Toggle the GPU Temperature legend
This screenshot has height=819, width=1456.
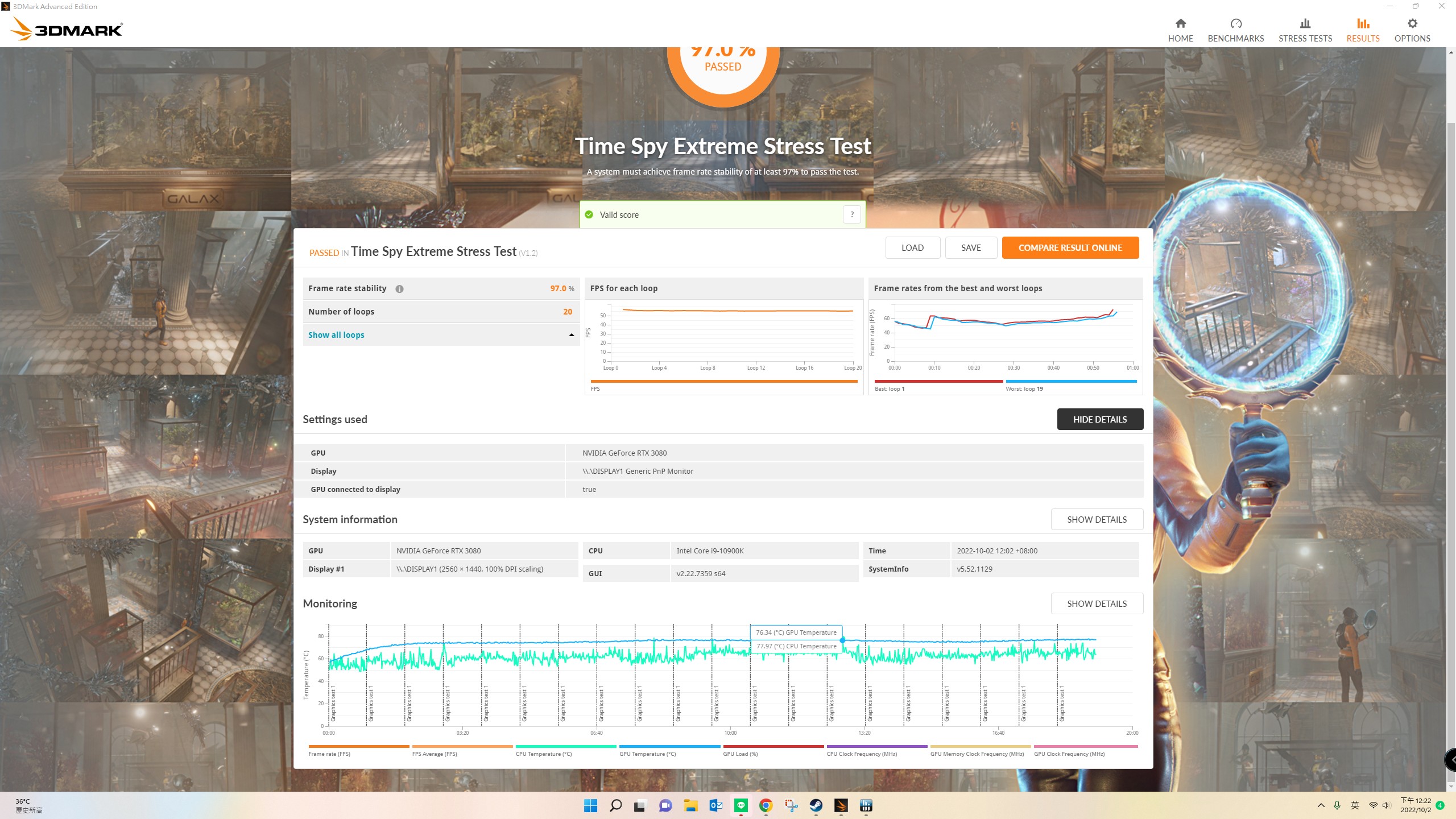(669, 751)
